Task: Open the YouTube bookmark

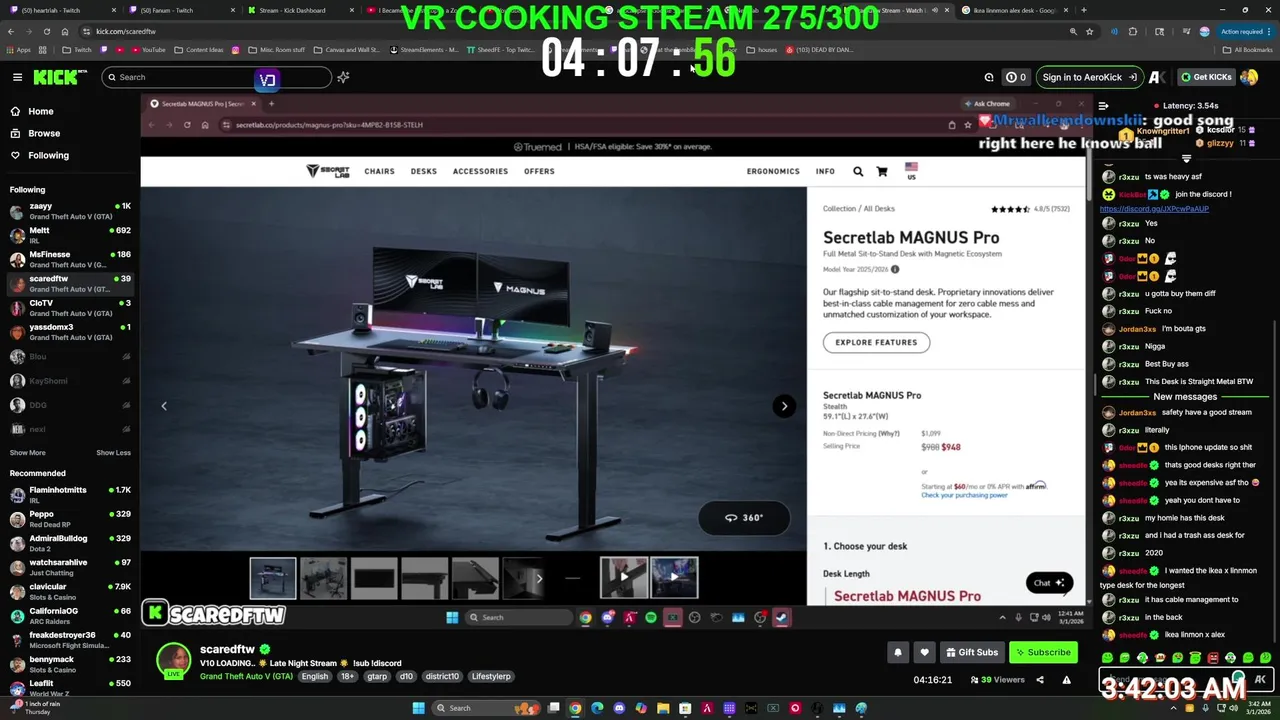Action: [x=148, y=49]
